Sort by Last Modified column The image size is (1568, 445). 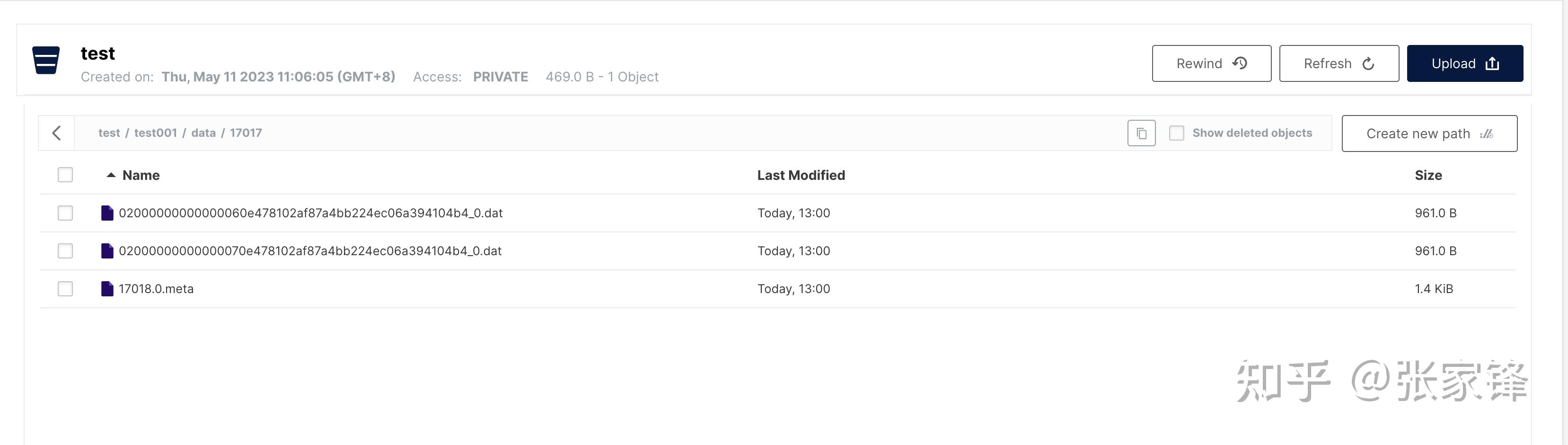[x=801, y=175]
